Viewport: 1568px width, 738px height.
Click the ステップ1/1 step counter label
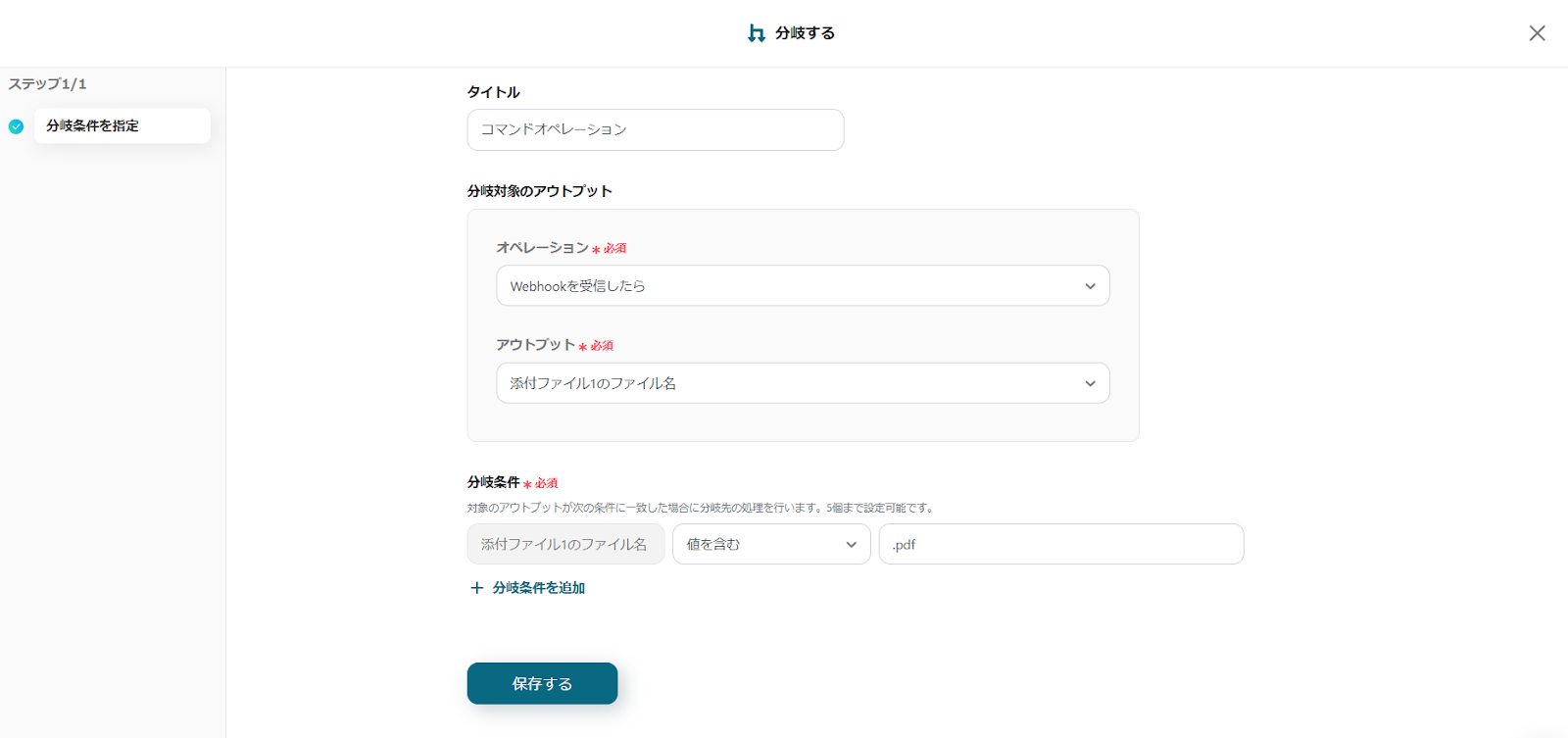coord(48,84)
